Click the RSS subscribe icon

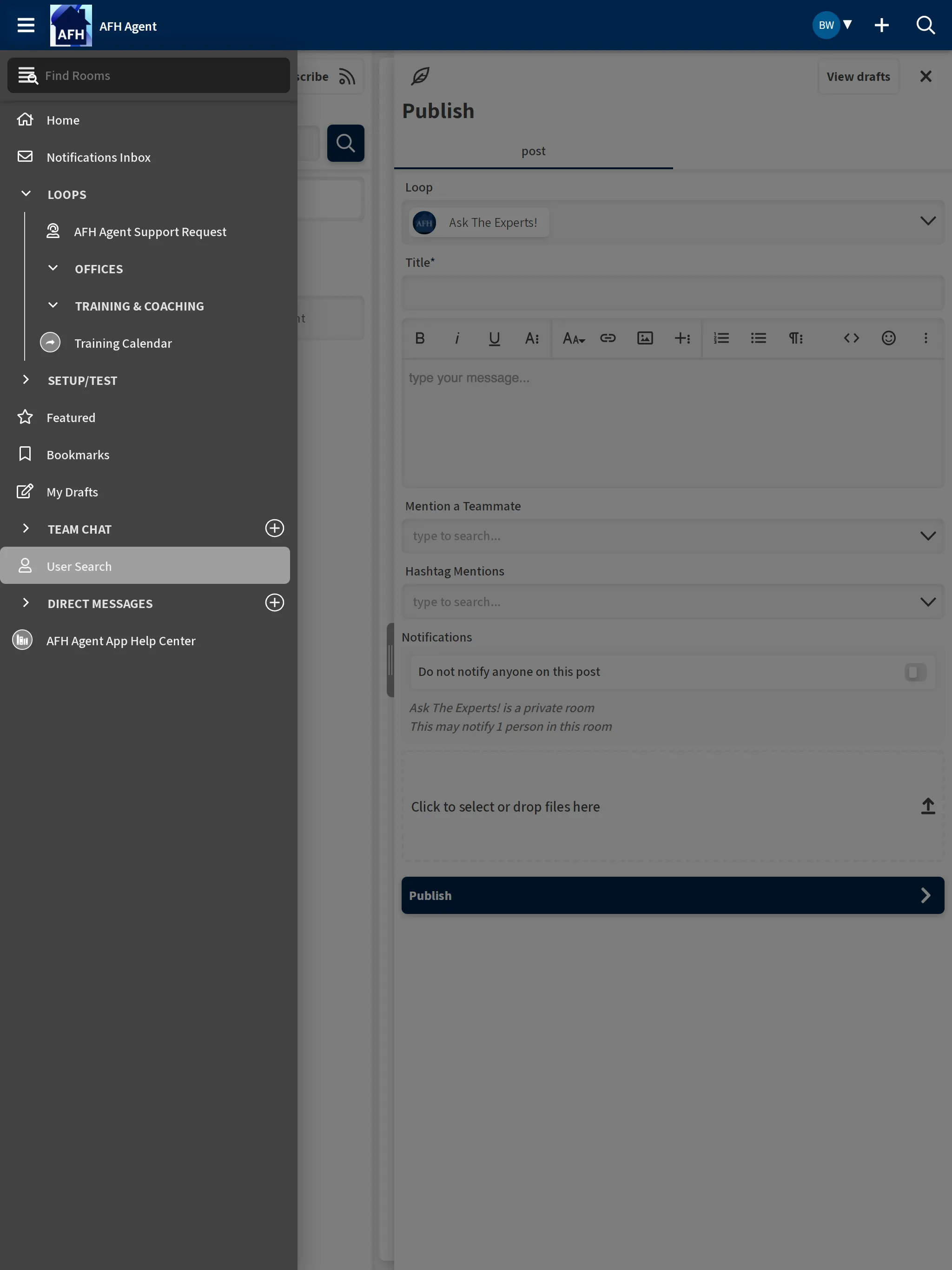(x=347, y=76)
